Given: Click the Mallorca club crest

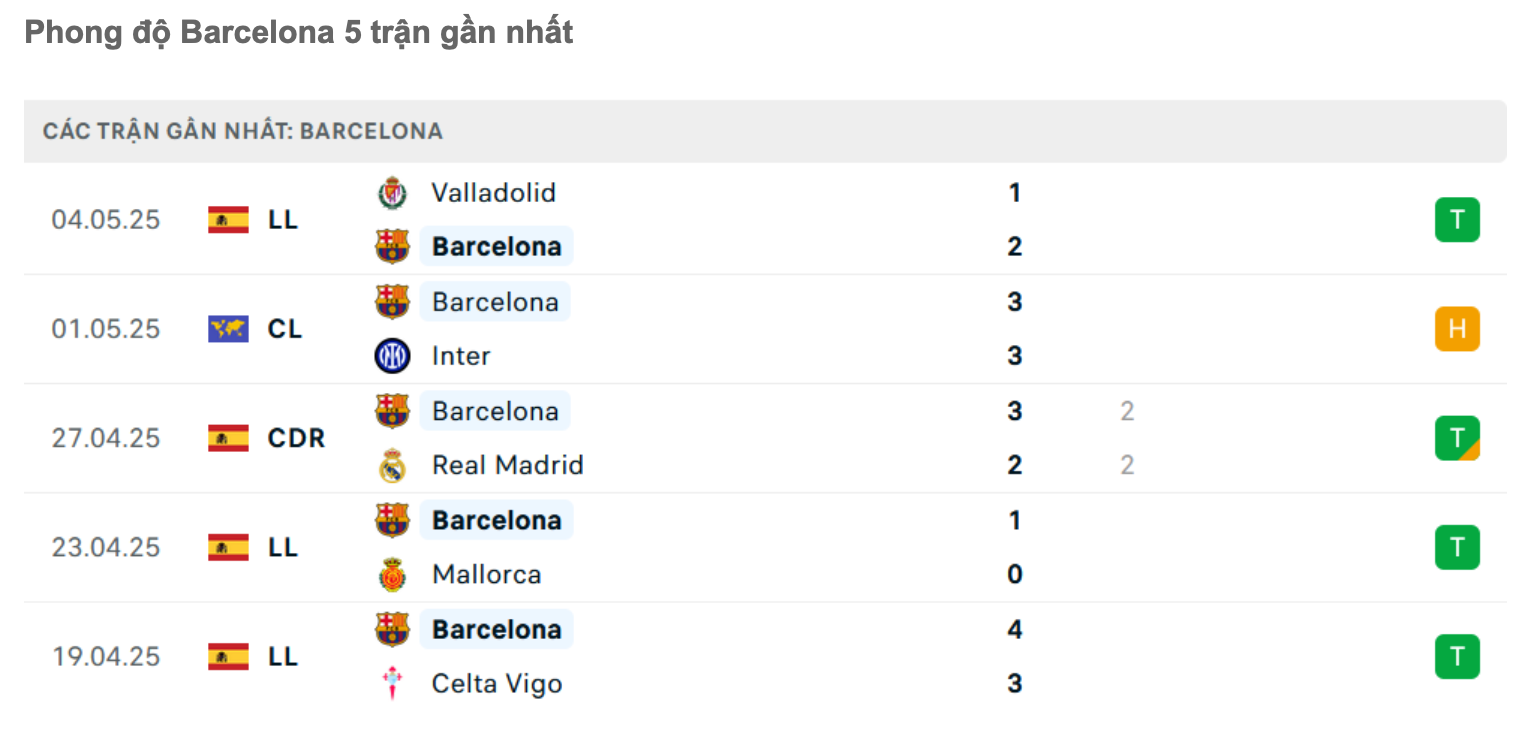Looking at the screenshot, I should [x=392, y=575].
